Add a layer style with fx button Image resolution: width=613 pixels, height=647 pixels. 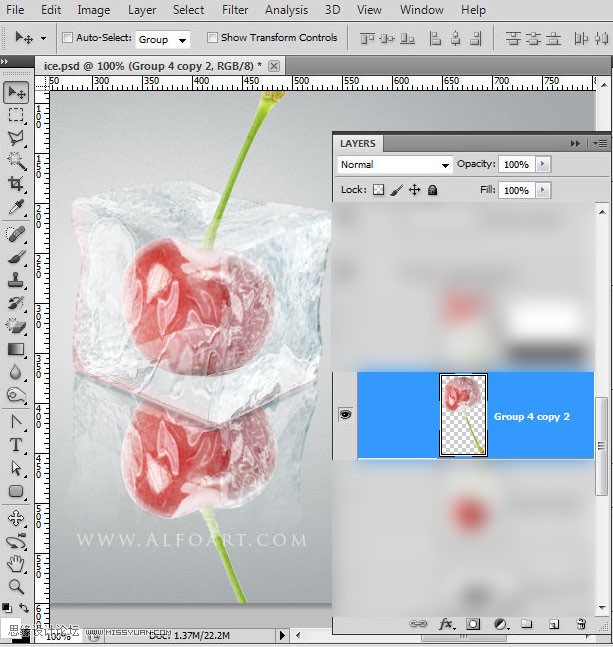click(447, 623)
